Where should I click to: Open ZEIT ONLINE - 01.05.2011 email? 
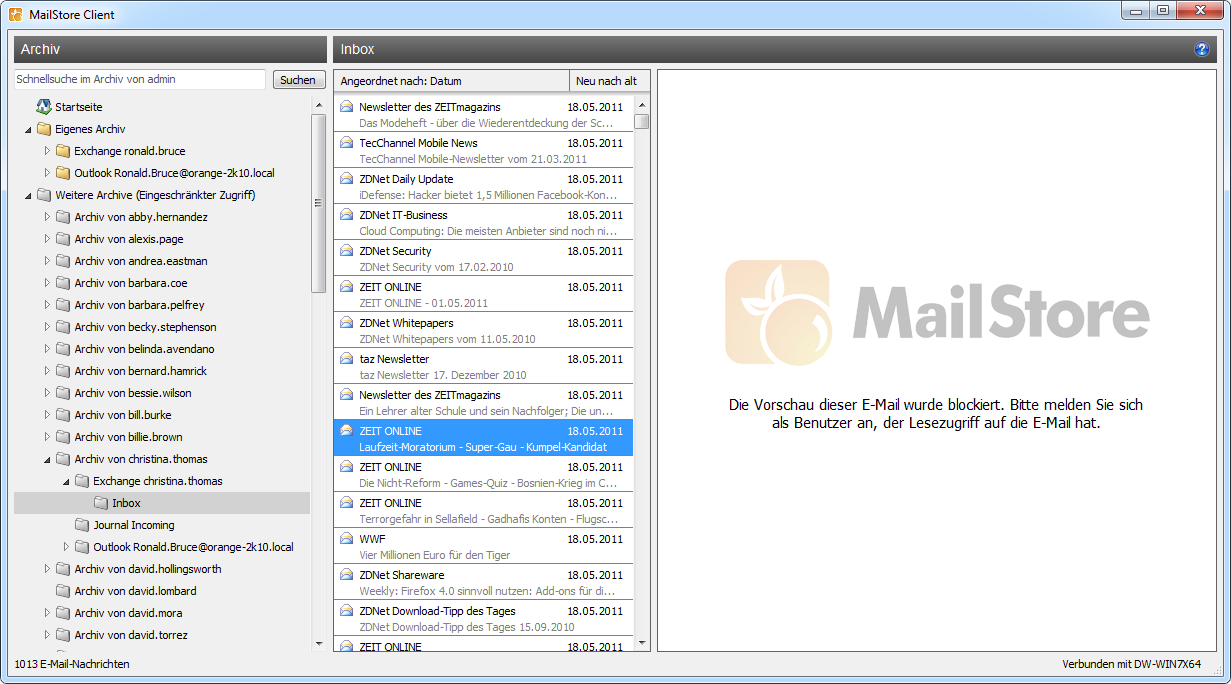point(484,294)
